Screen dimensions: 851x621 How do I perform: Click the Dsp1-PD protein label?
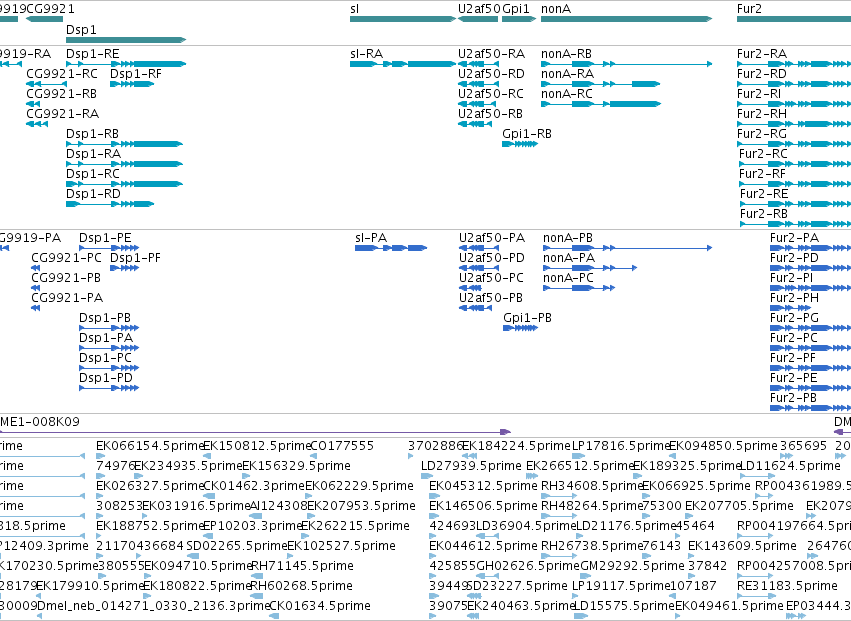coord(106,378)
